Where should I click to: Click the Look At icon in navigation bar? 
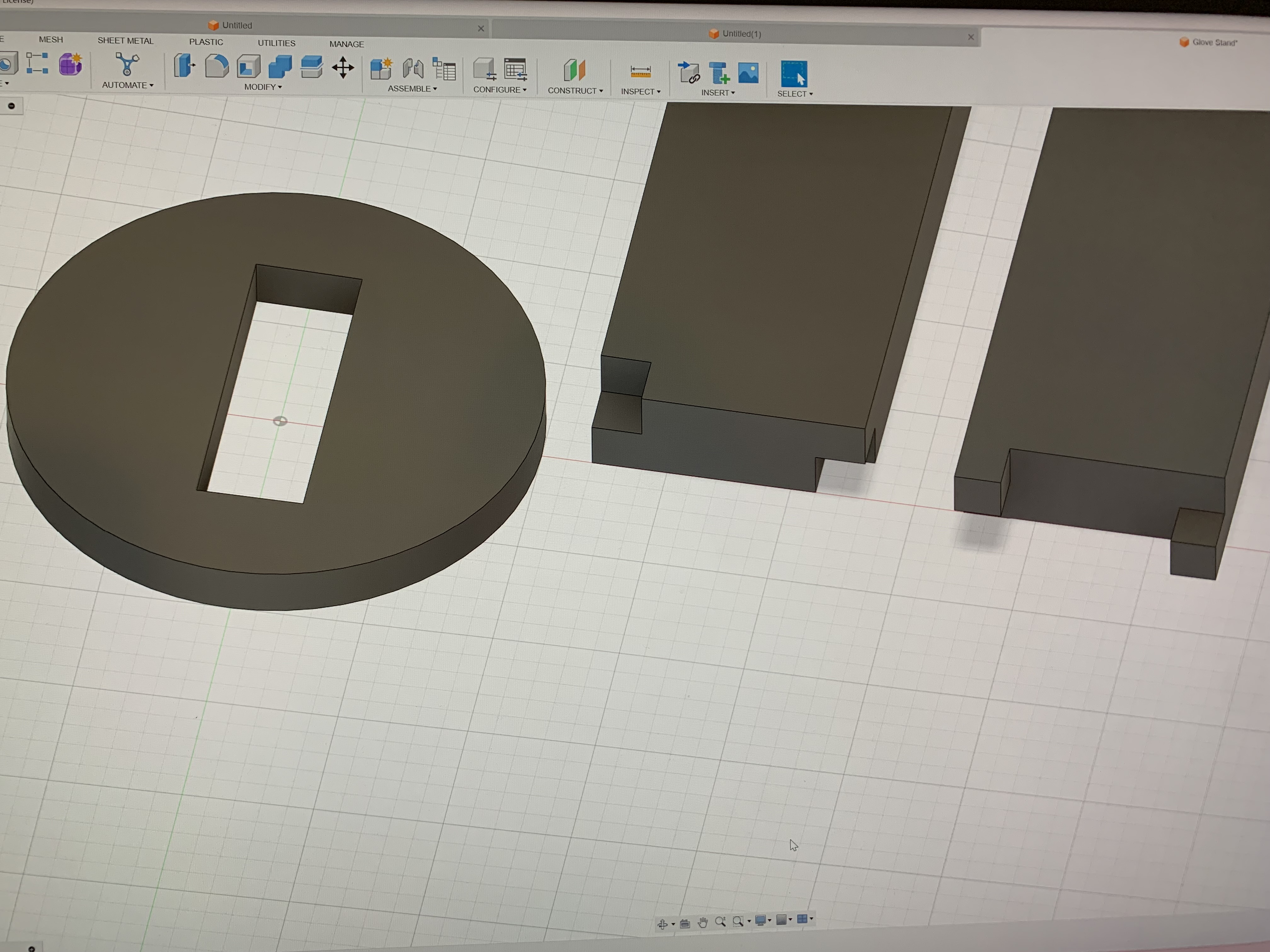[x=684, y=923]
